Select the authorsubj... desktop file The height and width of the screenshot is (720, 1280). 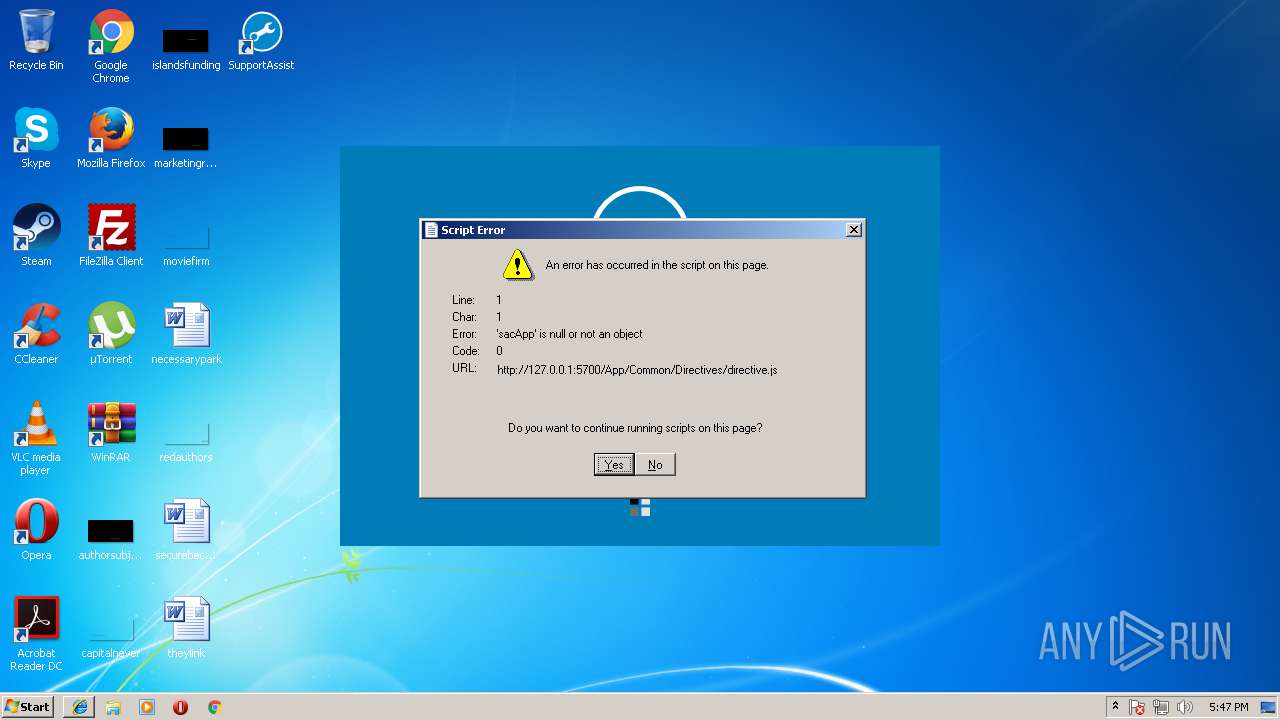(111, 540)
